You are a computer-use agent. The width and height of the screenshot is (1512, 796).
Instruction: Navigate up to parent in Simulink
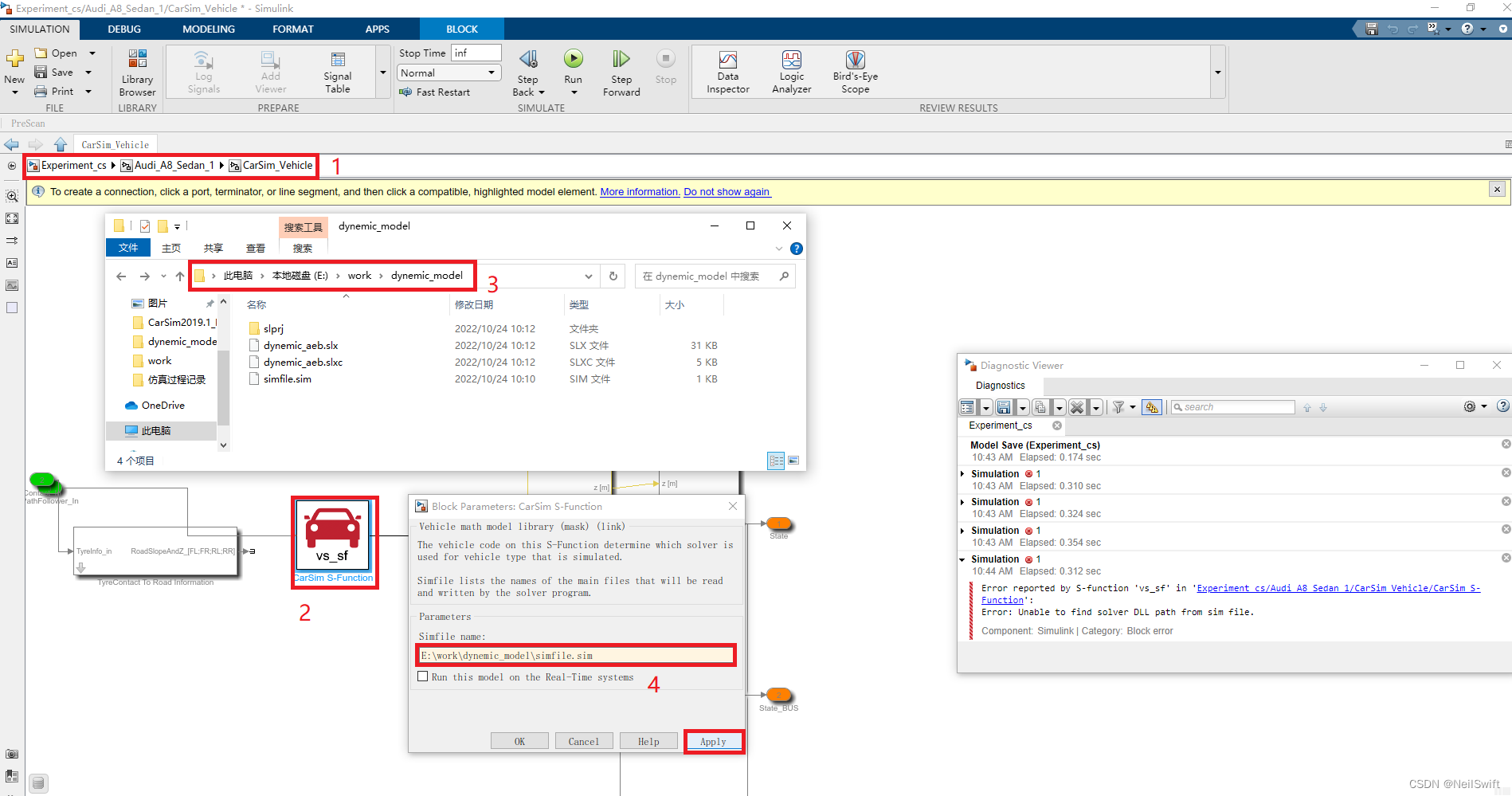click(61, 144)
